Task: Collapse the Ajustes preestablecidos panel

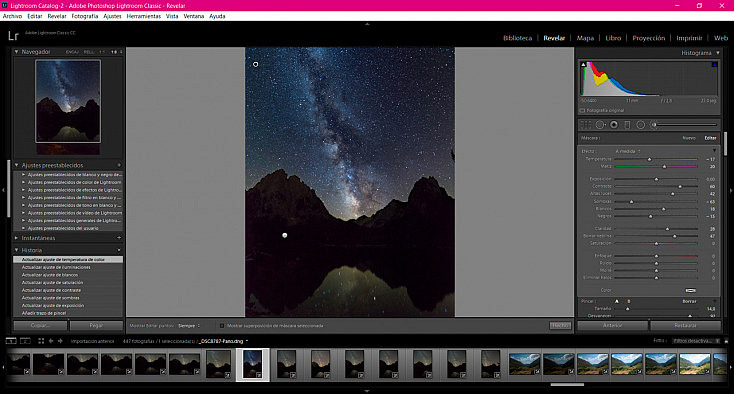Action: (16, 165)
